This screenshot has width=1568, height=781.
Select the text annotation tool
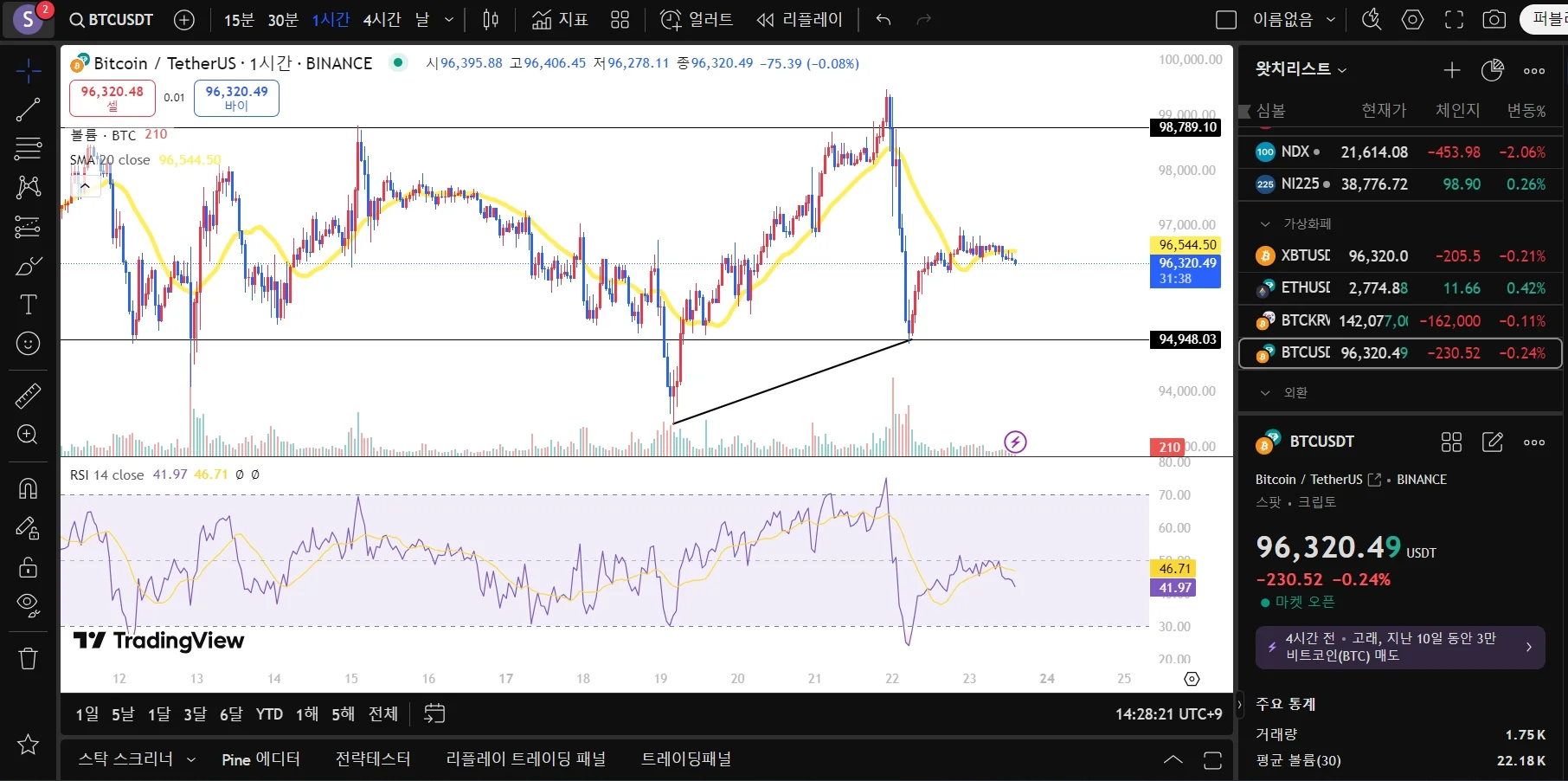[28, 305]
